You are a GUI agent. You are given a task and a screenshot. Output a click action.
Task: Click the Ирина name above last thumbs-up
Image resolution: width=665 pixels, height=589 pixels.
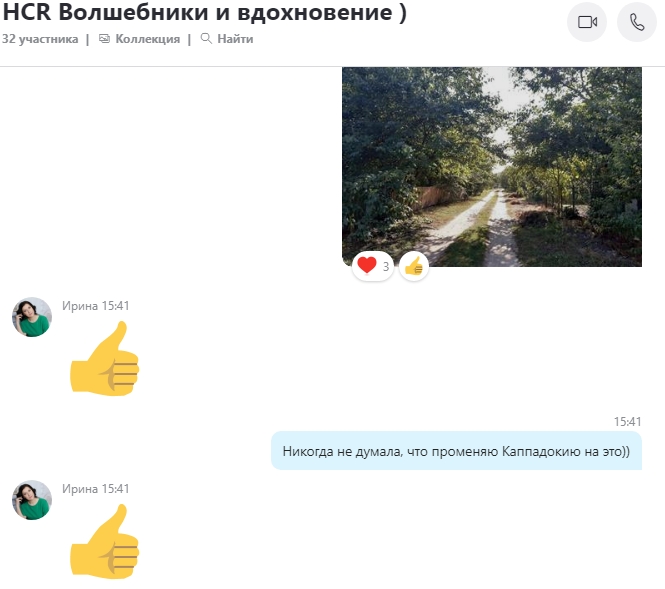tap(80, 489)
